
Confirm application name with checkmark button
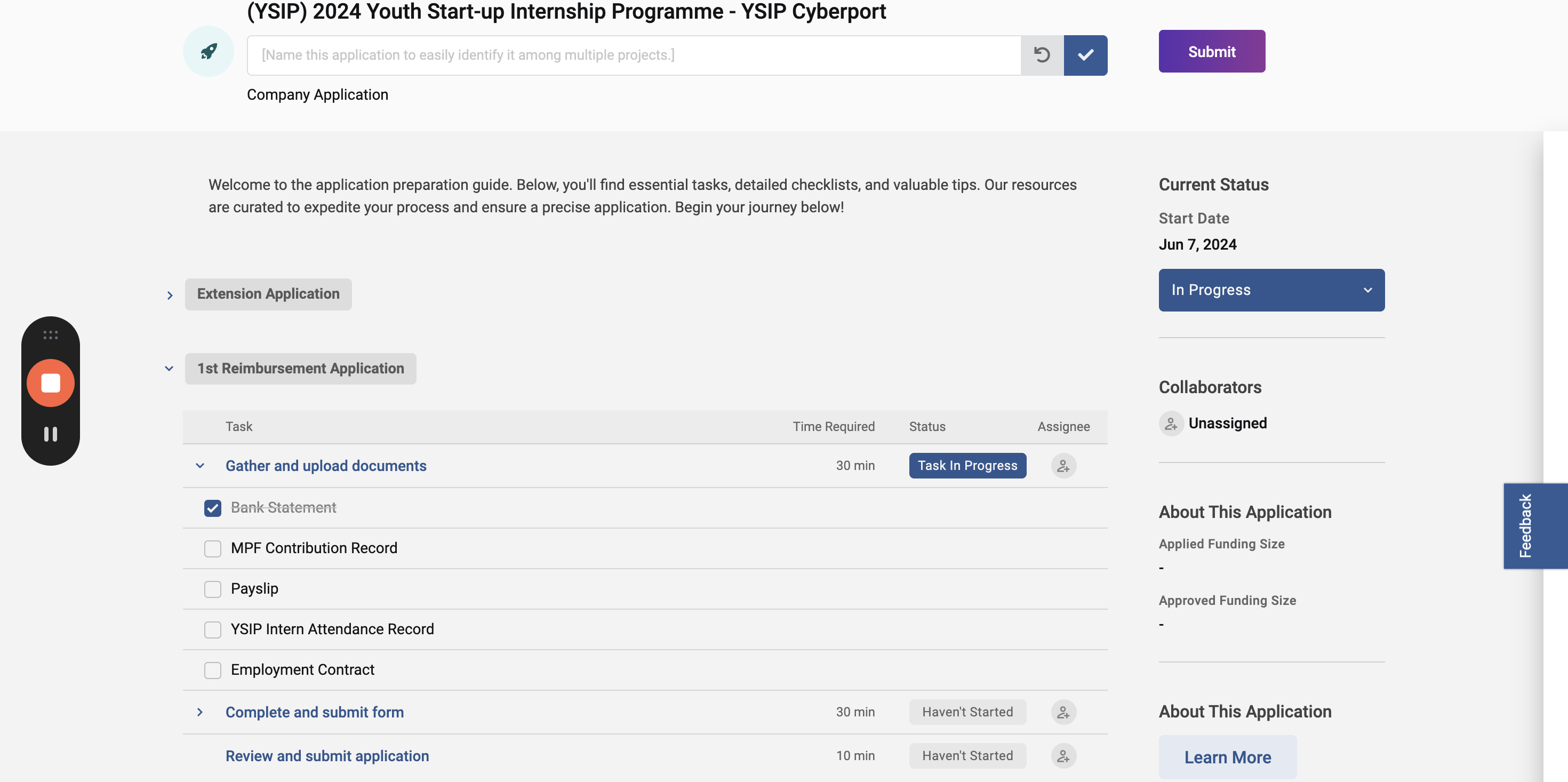(x=1085, y=55)
